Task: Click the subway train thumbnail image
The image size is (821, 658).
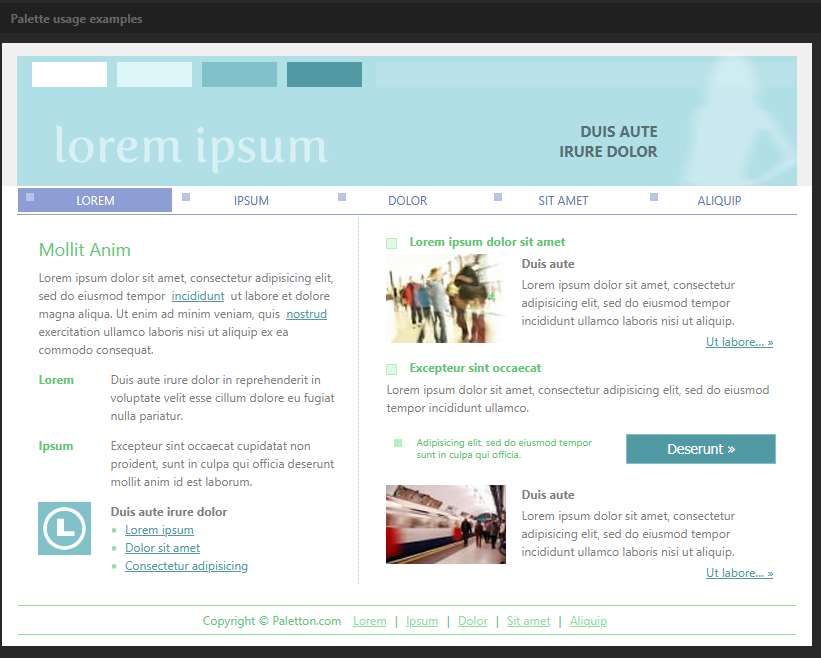Action: [446, 524]
